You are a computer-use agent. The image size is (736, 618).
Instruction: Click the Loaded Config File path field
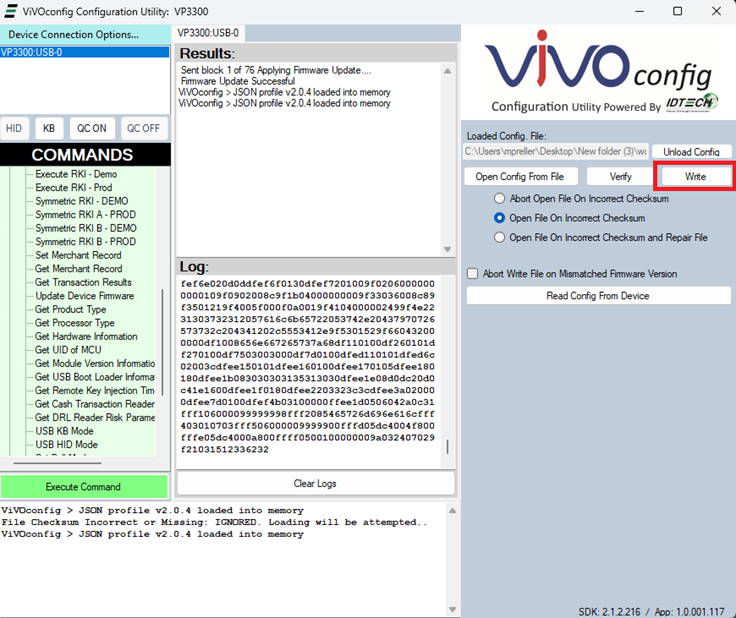point(556,152)
